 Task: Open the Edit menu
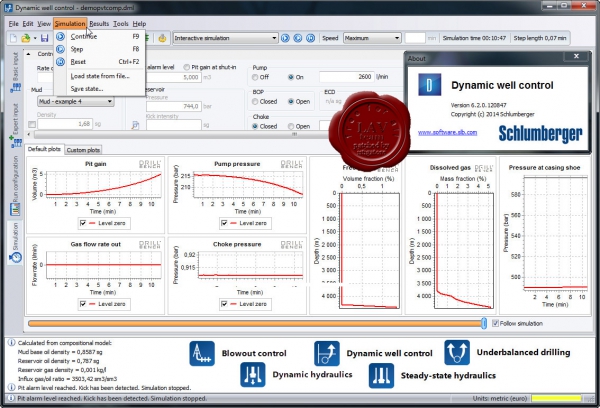pyautogui.click(x=28, y=24)
